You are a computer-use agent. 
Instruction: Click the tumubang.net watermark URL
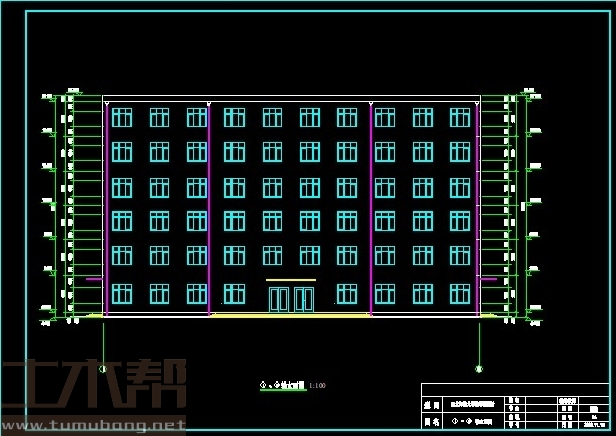point(93,427)
